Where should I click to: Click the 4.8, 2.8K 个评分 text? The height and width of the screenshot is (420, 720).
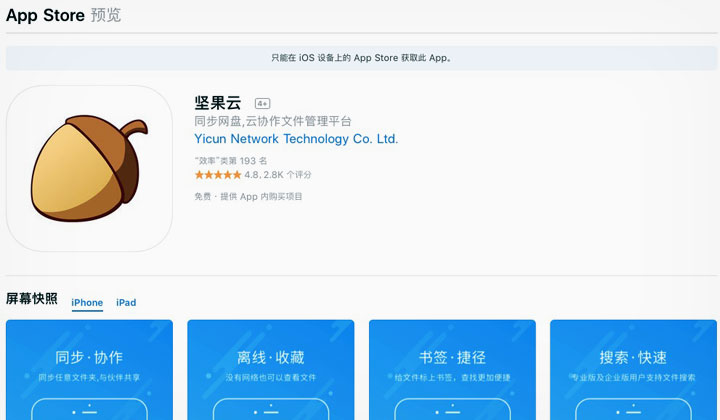click(x=278, y=175)
